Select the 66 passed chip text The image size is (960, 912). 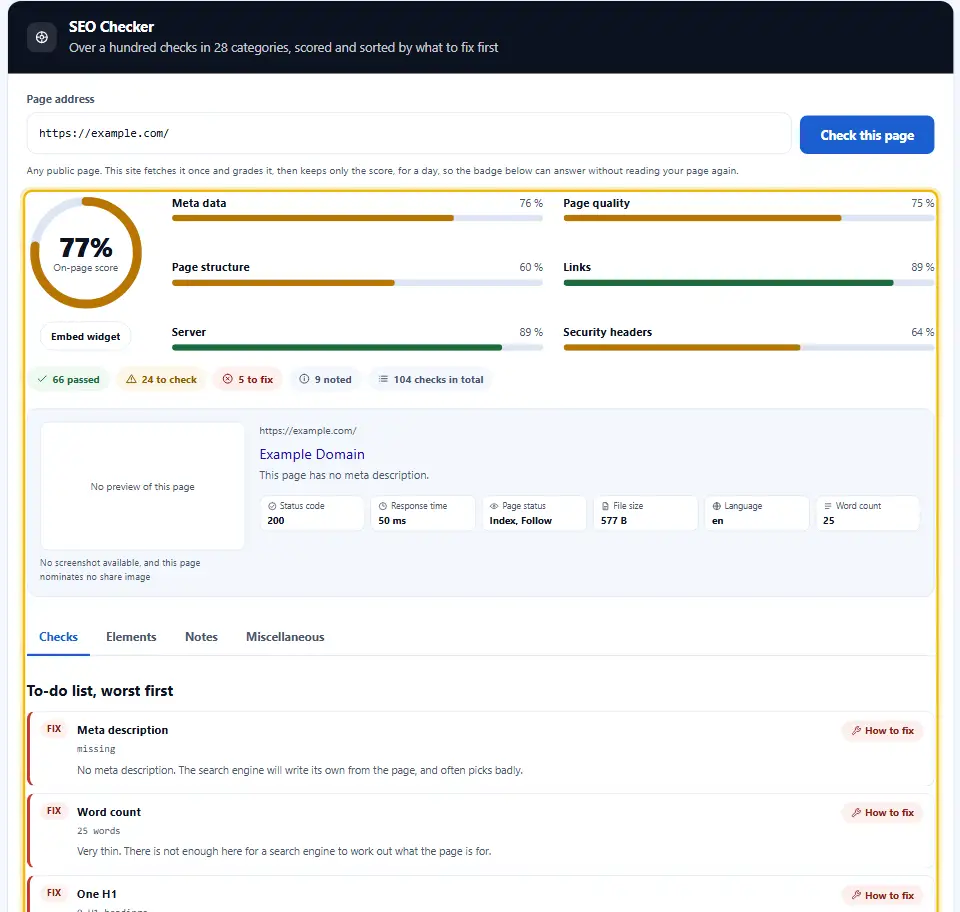click(76, 379)
